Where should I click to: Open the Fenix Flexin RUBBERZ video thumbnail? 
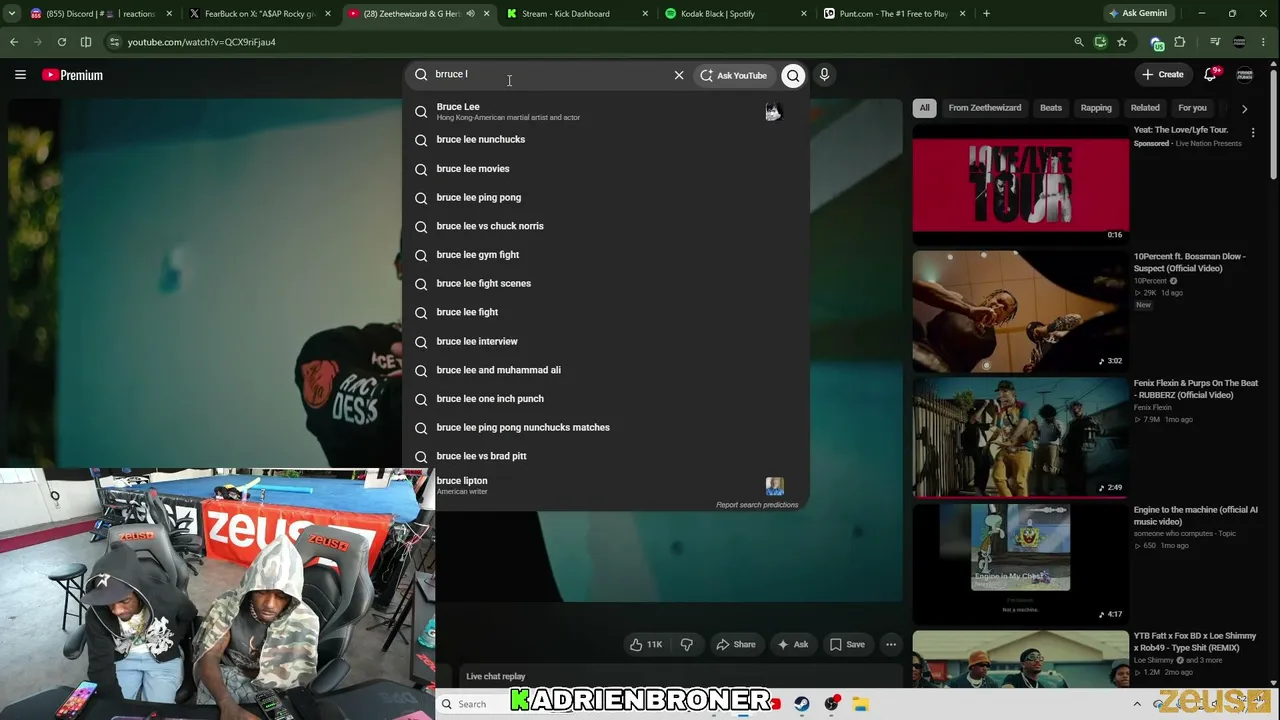[x=1020, y=437]
